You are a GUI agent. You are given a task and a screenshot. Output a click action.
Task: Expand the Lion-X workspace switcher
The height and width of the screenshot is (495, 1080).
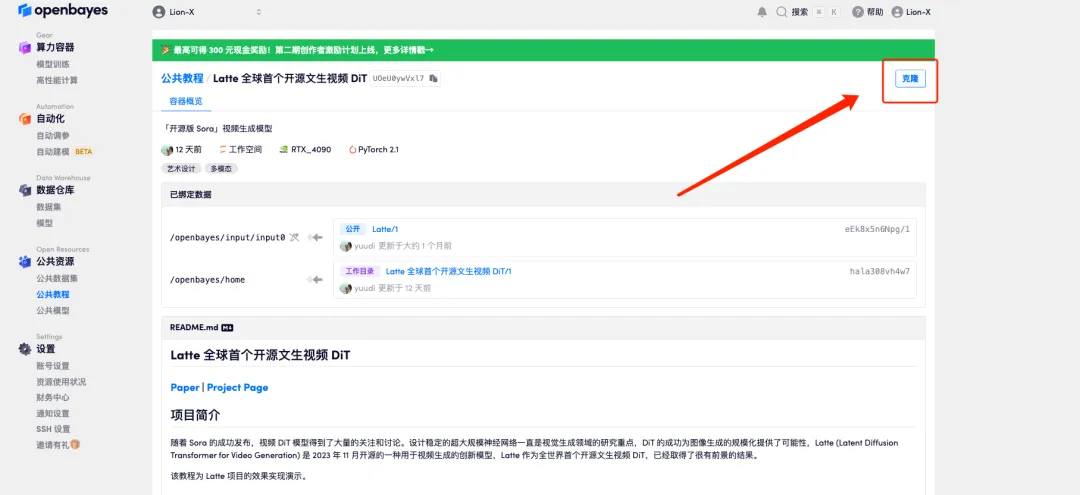(207, 12)
